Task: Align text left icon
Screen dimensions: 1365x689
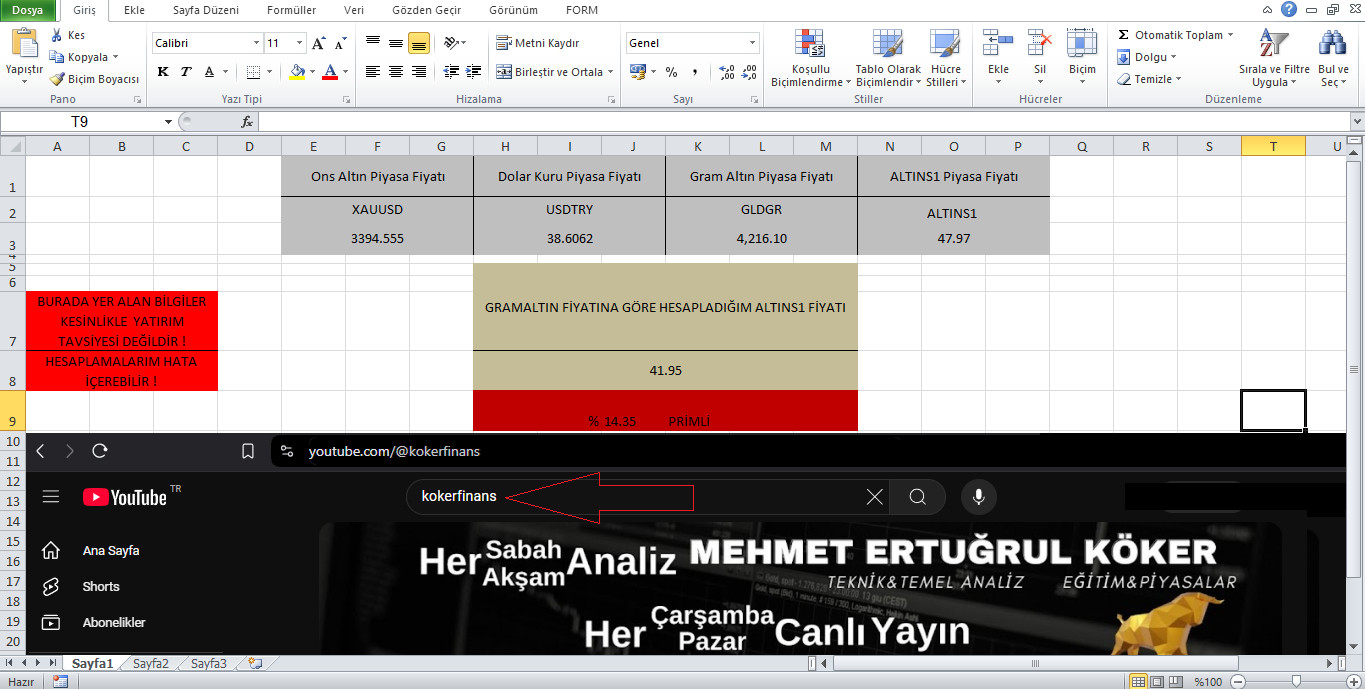Action: click(373, 72)
